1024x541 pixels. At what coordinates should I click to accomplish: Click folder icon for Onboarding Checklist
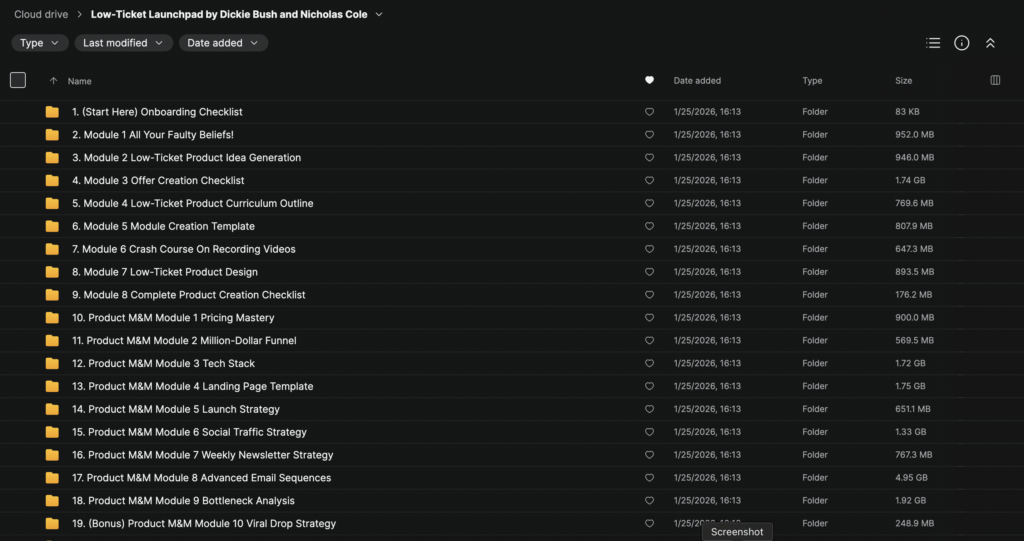point(52,112)
